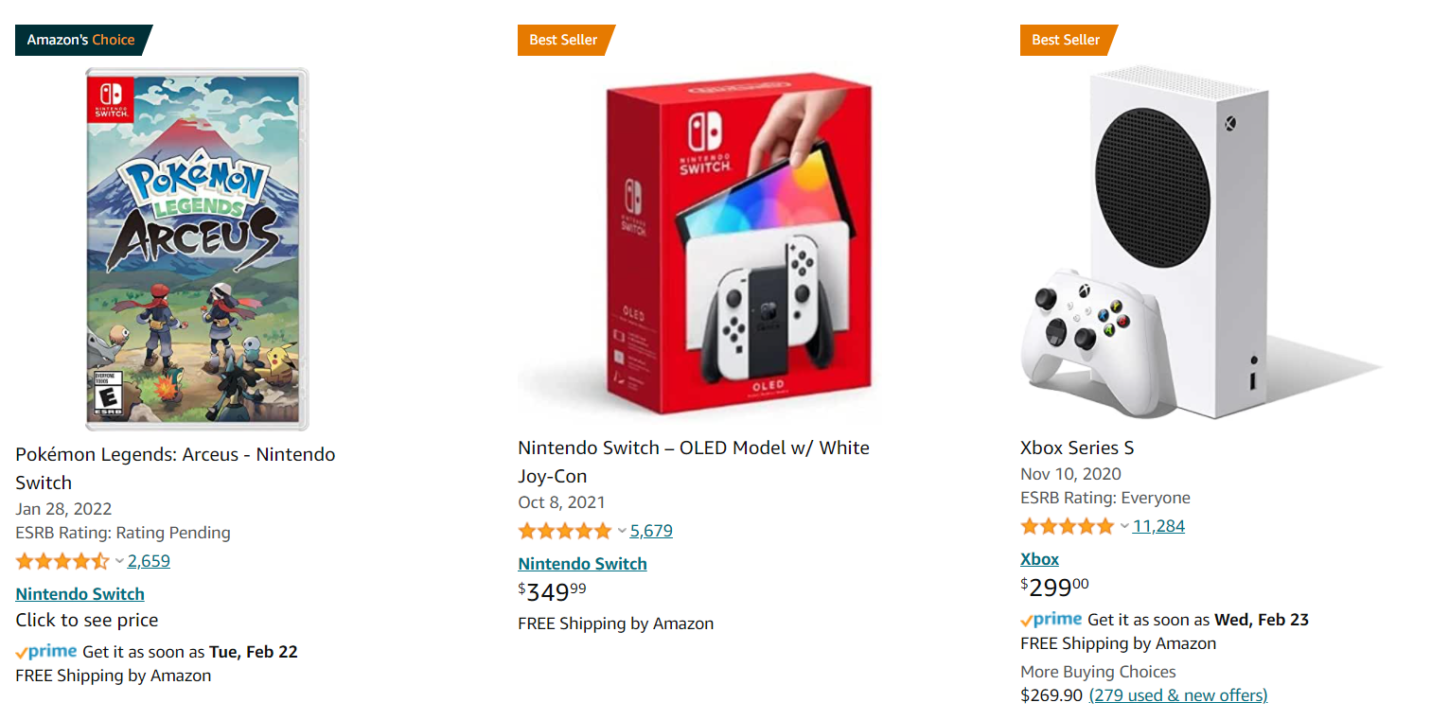Open the Pokémon Legends Arceus product image
The height and width of the screenshot is (720, 1431).
[197, 248]
